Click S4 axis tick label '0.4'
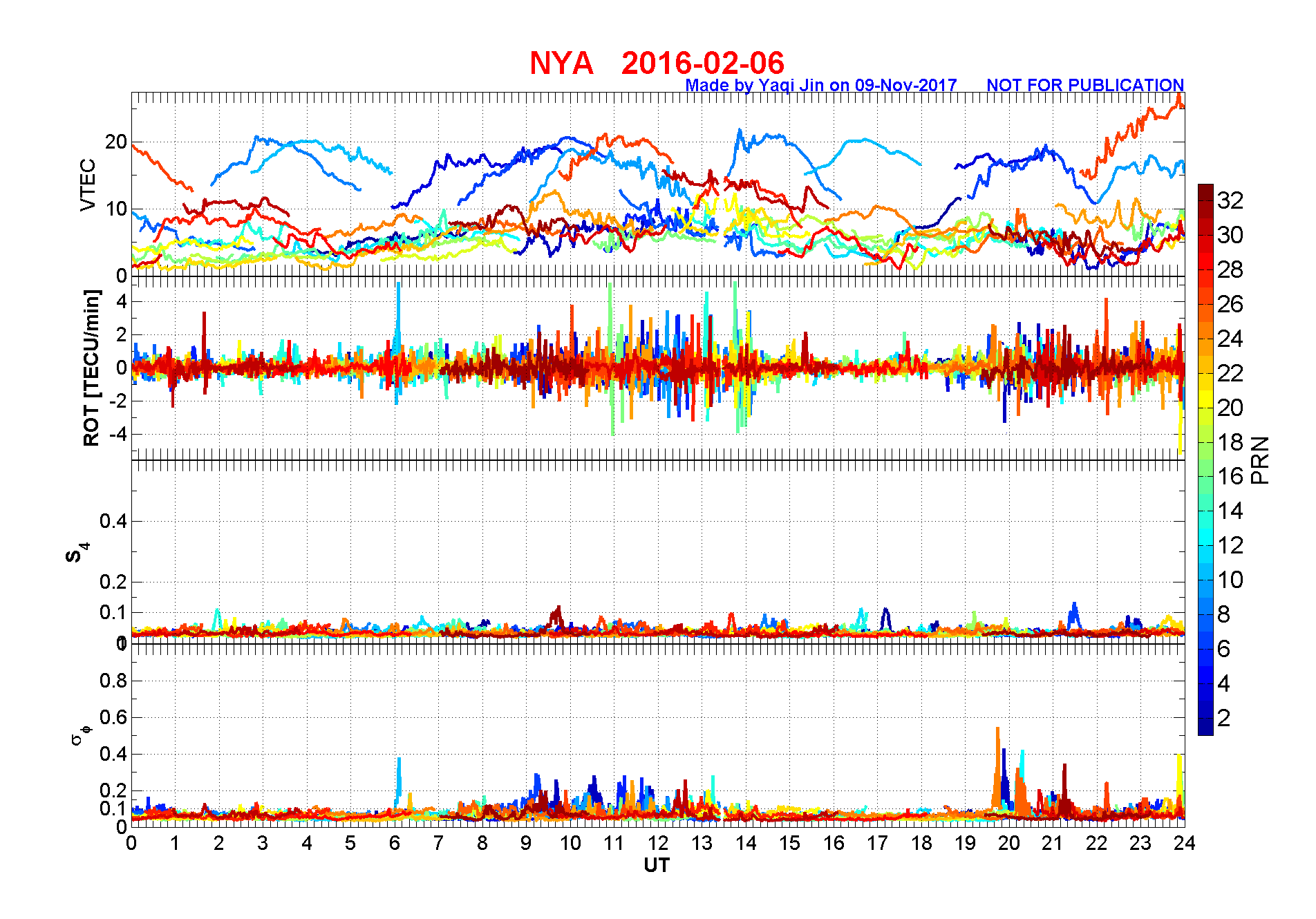Viewport: 1316px width, 919px height. coord(113,521)
